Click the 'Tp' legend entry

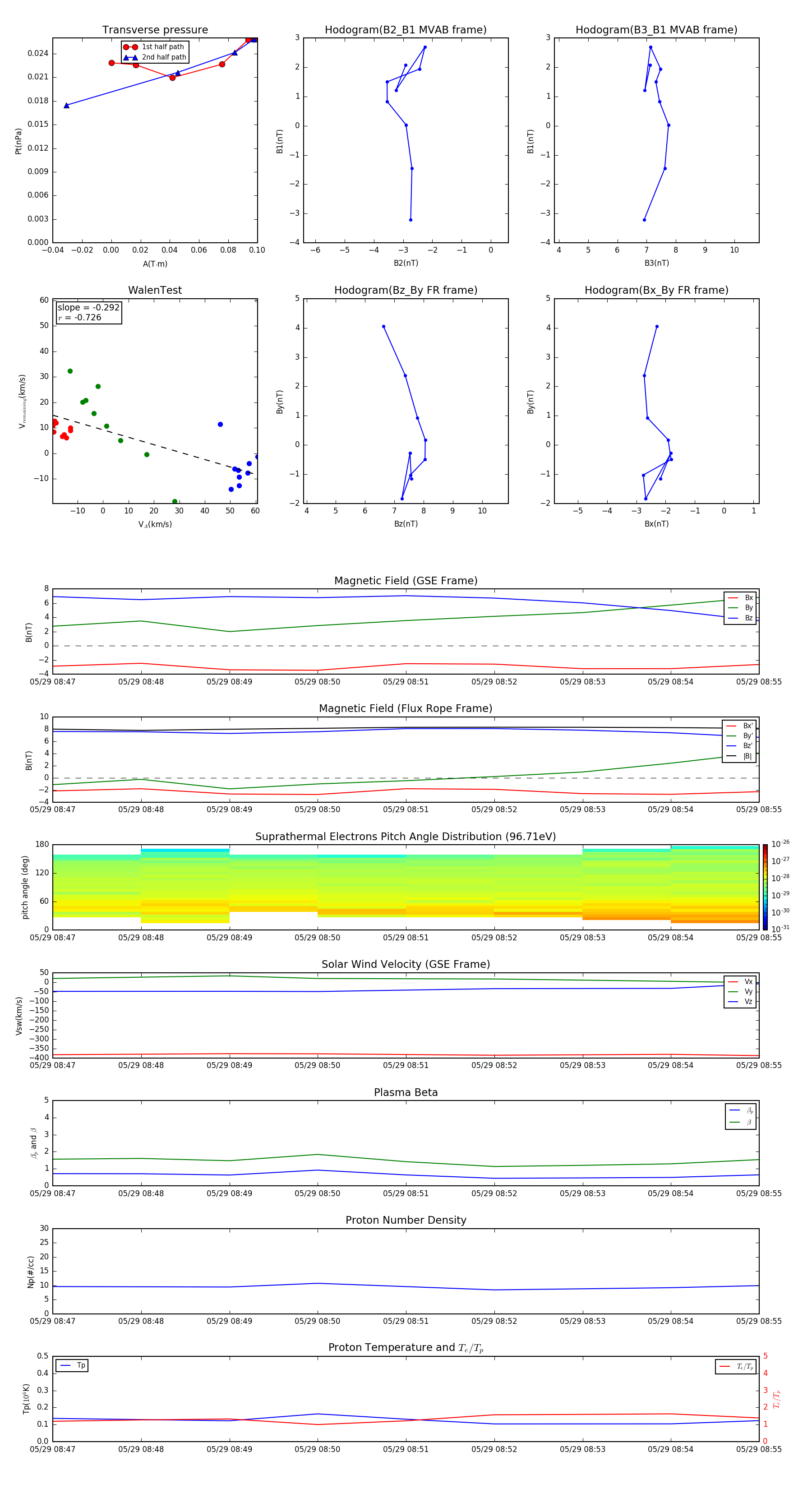tap(72, 1365)
